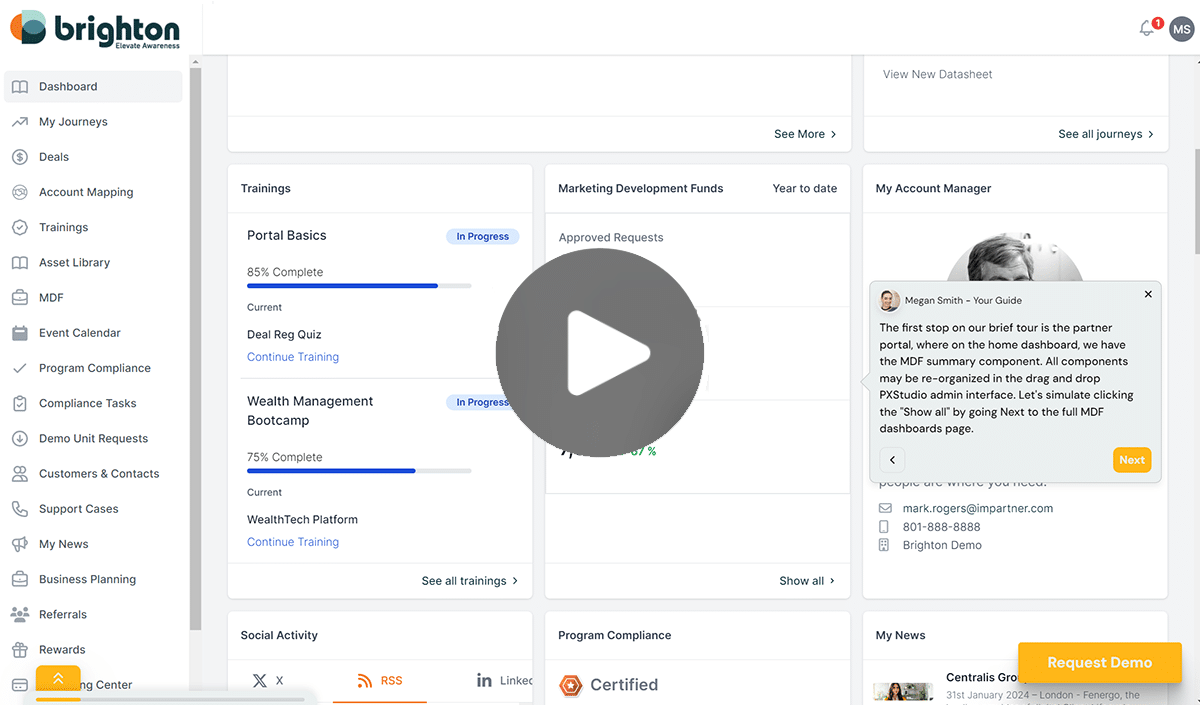The image size is (1200, 705).
Task: Select the Account Mapping sidebar icon
Action: (20, 192)
